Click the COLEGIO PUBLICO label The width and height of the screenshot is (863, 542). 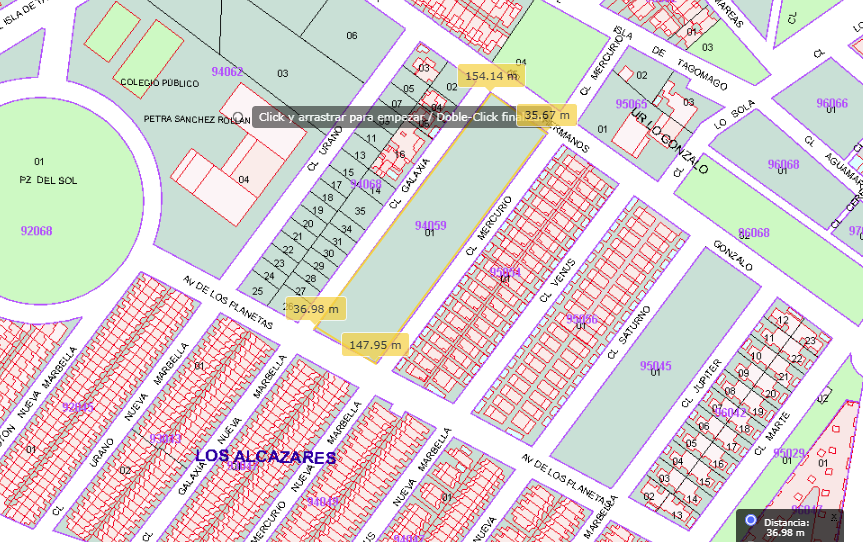[x=154, y=82]
